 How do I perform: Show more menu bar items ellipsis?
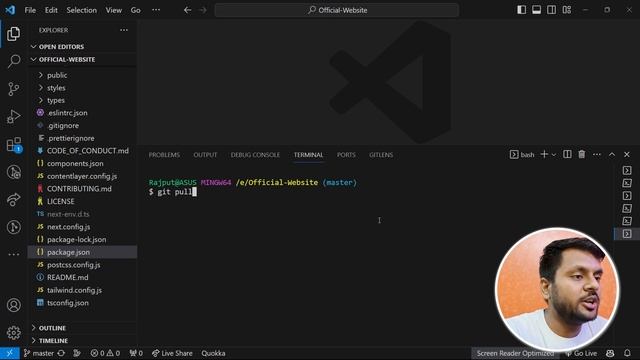click(156, 10)
